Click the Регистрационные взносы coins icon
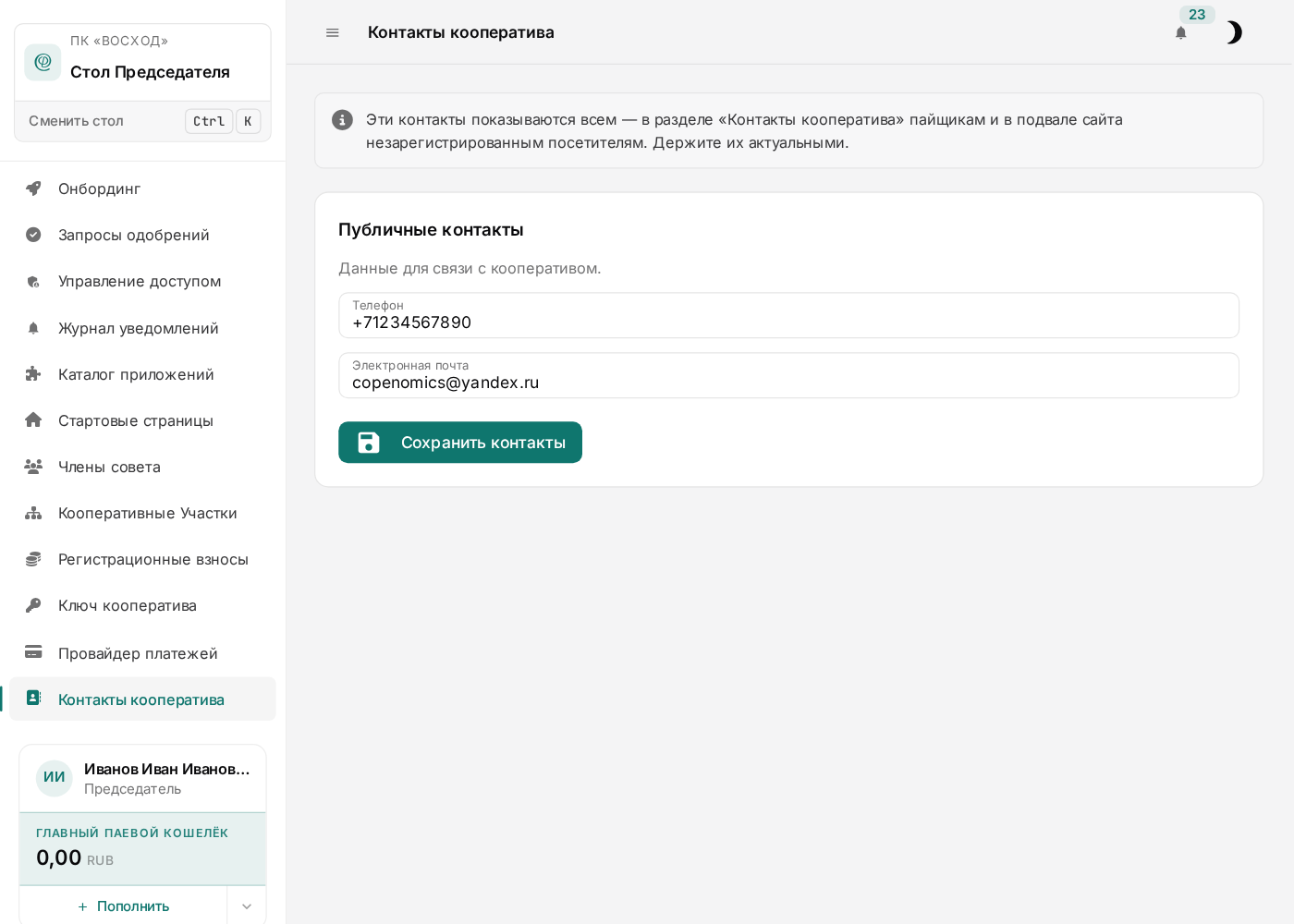 (33, 559)
